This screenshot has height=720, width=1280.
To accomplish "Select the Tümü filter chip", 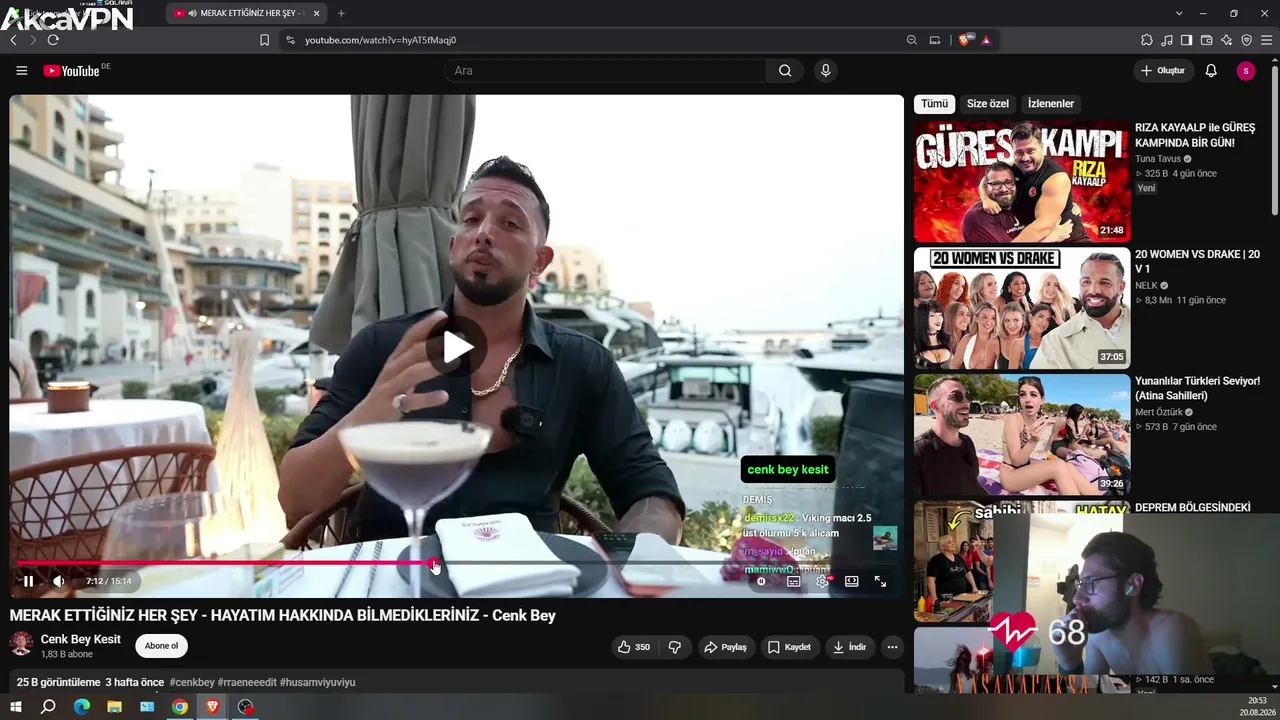I will [x=934, y=104].
